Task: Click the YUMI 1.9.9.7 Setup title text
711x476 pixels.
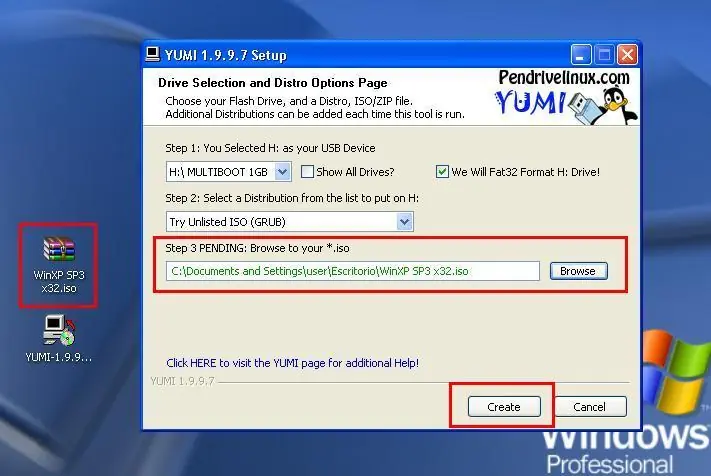Action: pos(225,55)
